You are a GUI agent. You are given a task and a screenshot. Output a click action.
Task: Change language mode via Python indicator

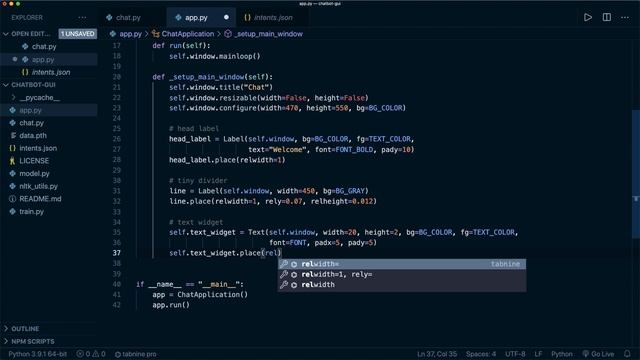click(562, 354)
